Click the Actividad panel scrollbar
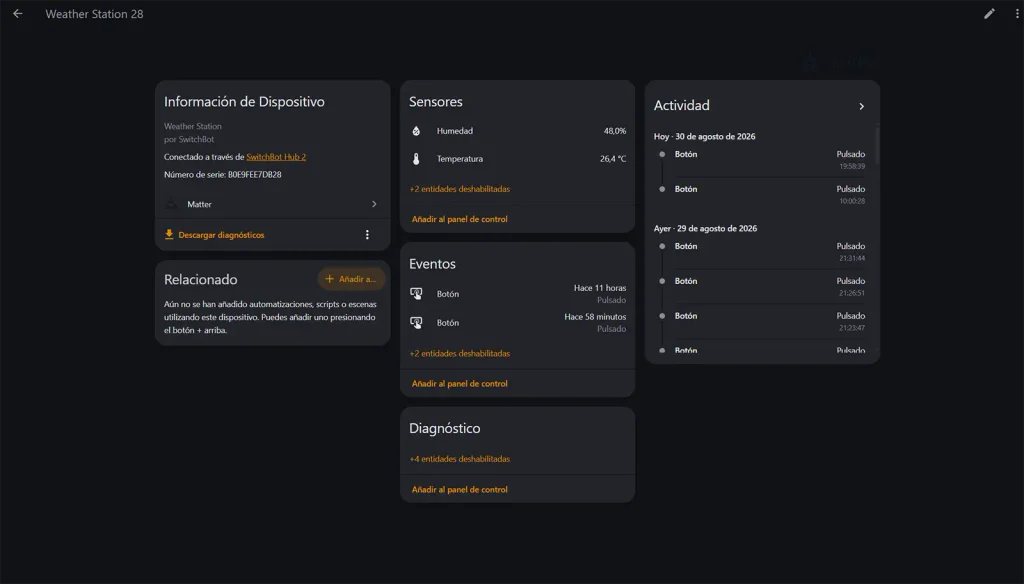1024x584 pixels. (877, 145)
